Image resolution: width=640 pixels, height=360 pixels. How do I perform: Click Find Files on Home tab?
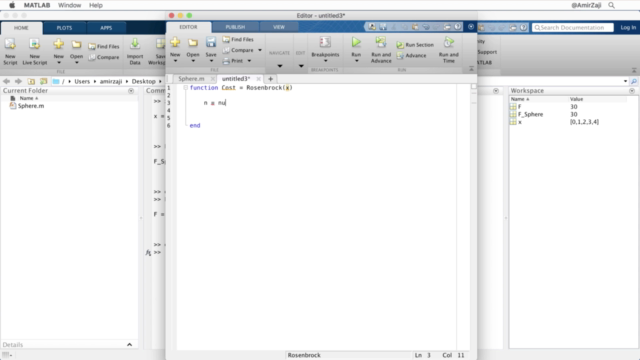click(x=104, y=47)
